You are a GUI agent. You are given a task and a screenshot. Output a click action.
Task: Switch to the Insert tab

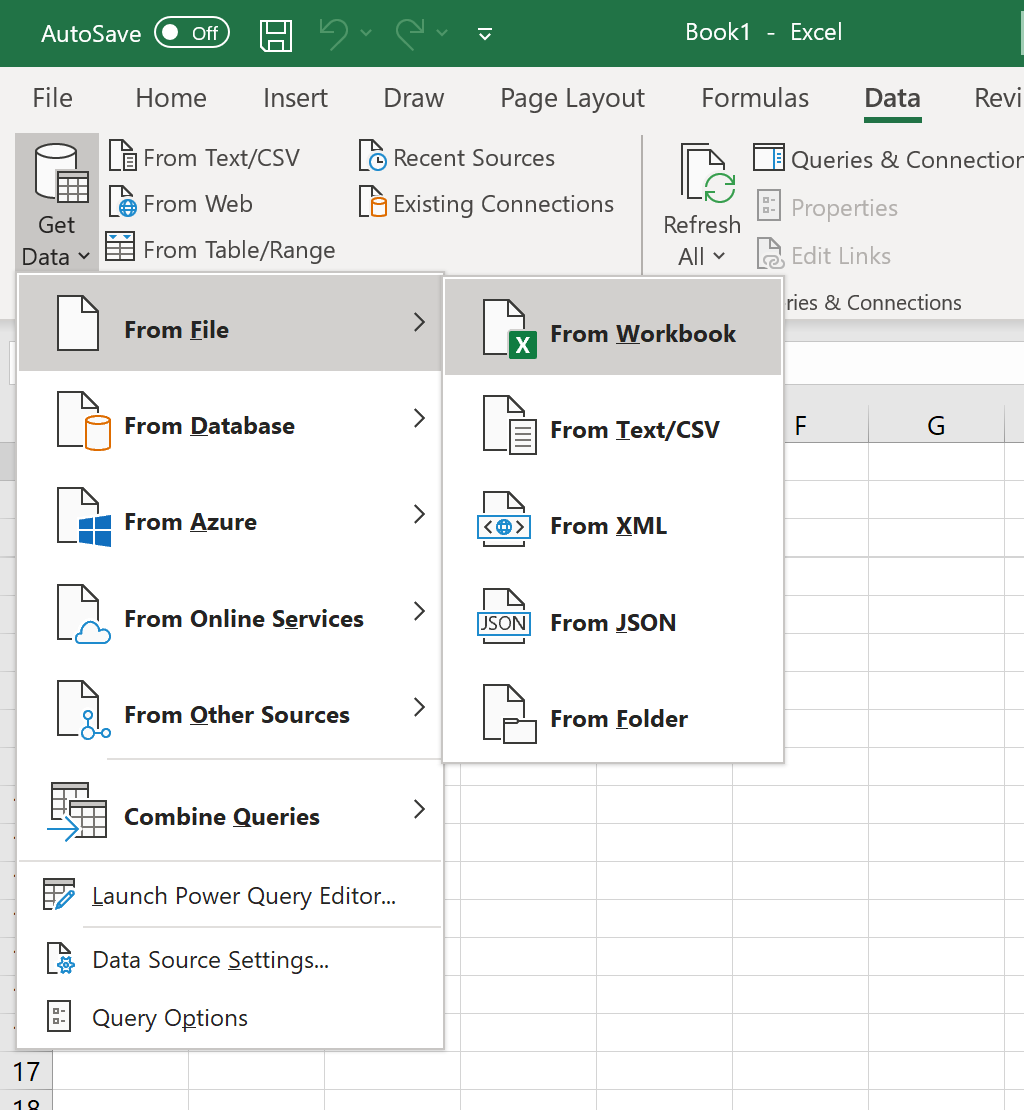[x=295, y=98]
